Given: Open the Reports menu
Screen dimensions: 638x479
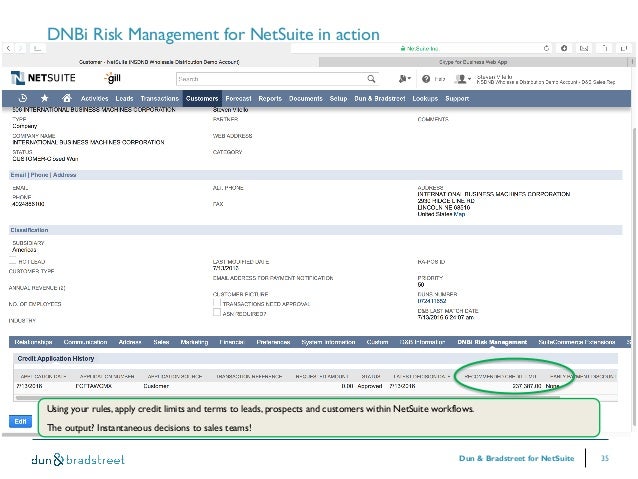Looking at the screenshot, I should [x=270, y=98].
